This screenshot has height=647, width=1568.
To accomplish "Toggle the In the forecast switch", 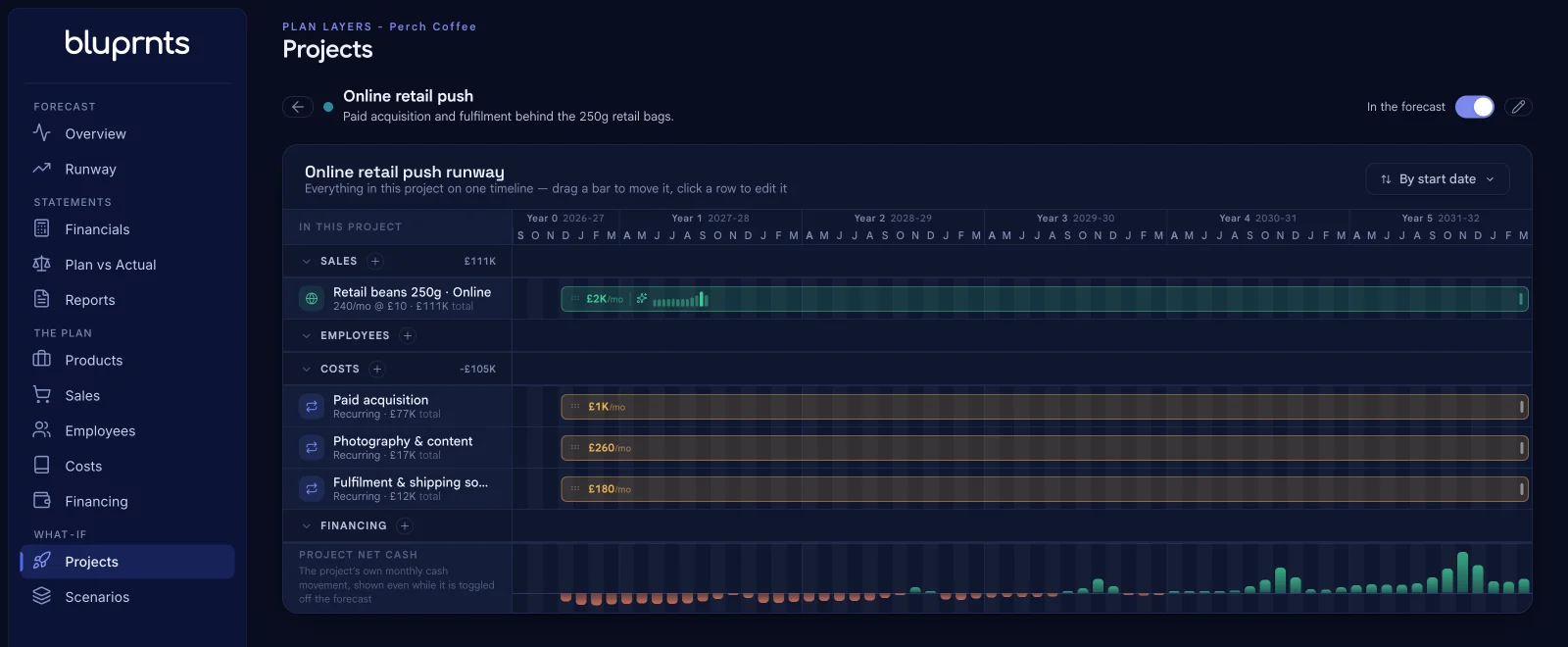I will click(x=1475, y=107).
